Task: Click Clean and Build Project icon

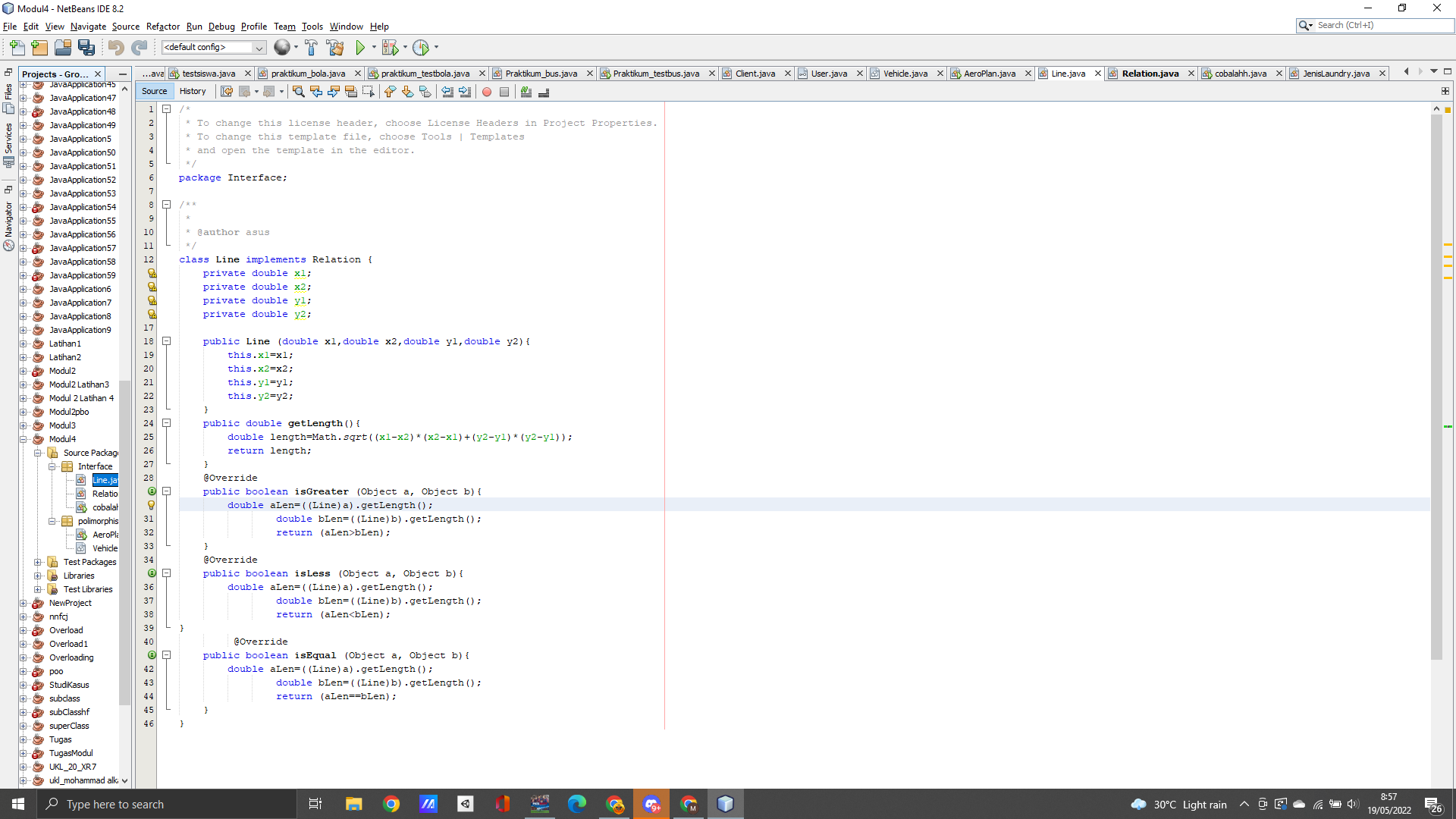Action: pyautogui.click(x=335, y=48)
